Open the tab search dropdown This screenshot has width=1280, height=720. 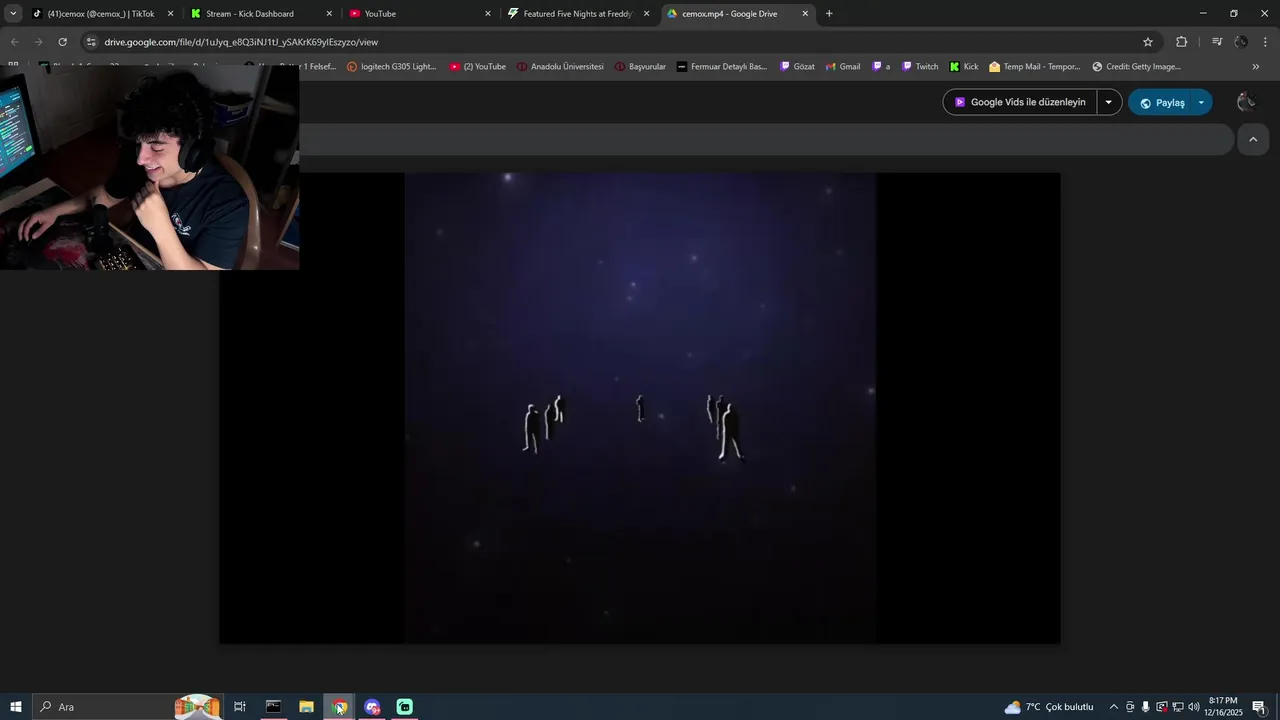coord(13,14)
